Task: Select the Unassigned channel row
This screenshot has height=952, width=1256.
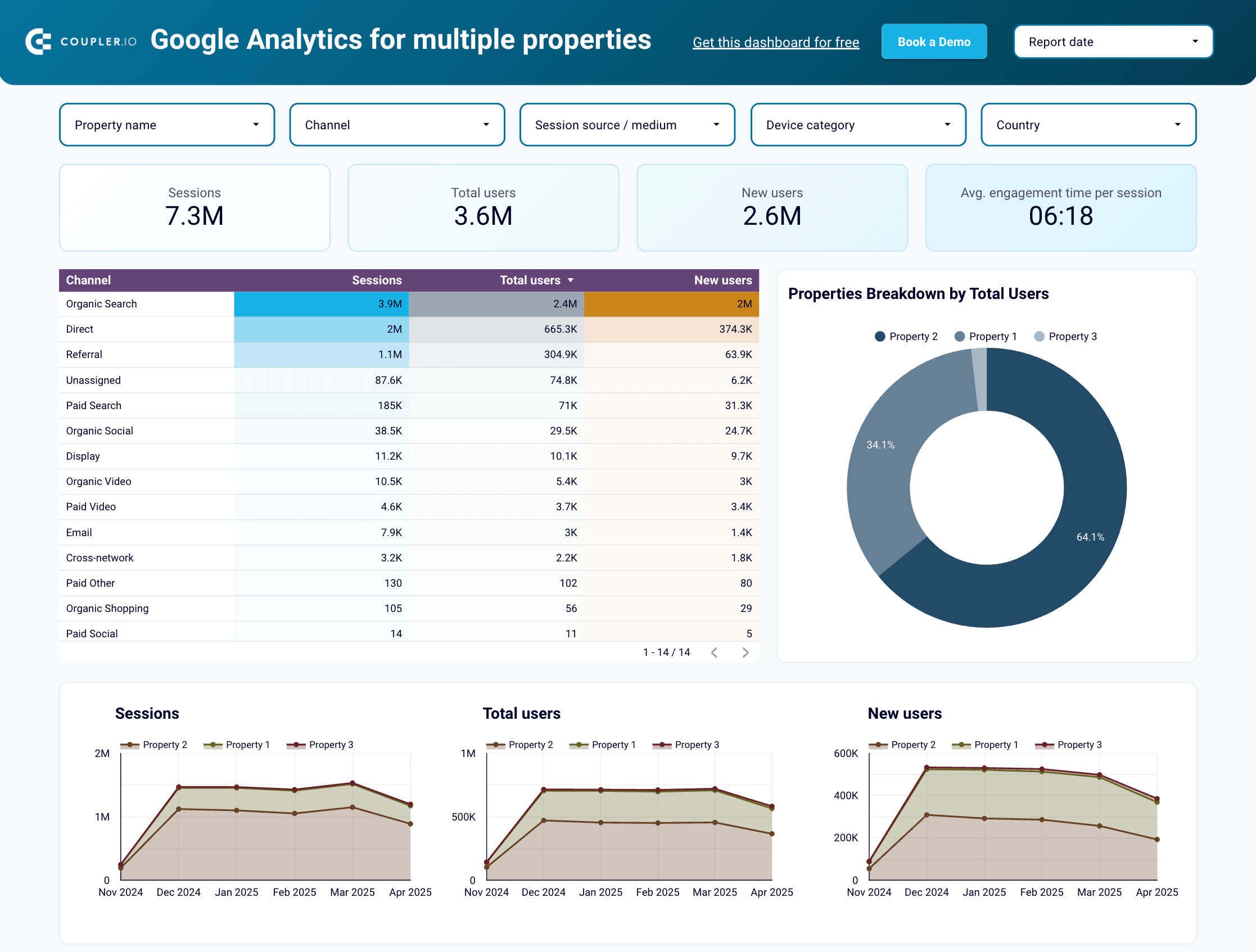Action: point(409,380)
